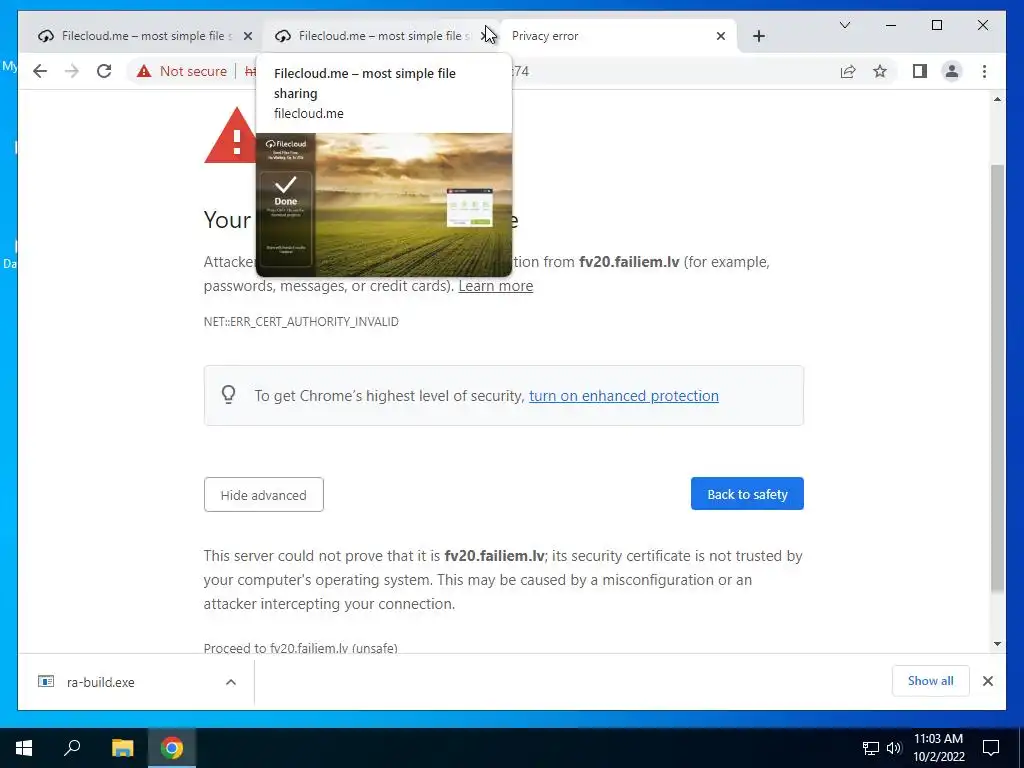The width and height of the screenshot is (1024, 768).
Task: Open the Windows Start menu
Action: click(24, 748)
